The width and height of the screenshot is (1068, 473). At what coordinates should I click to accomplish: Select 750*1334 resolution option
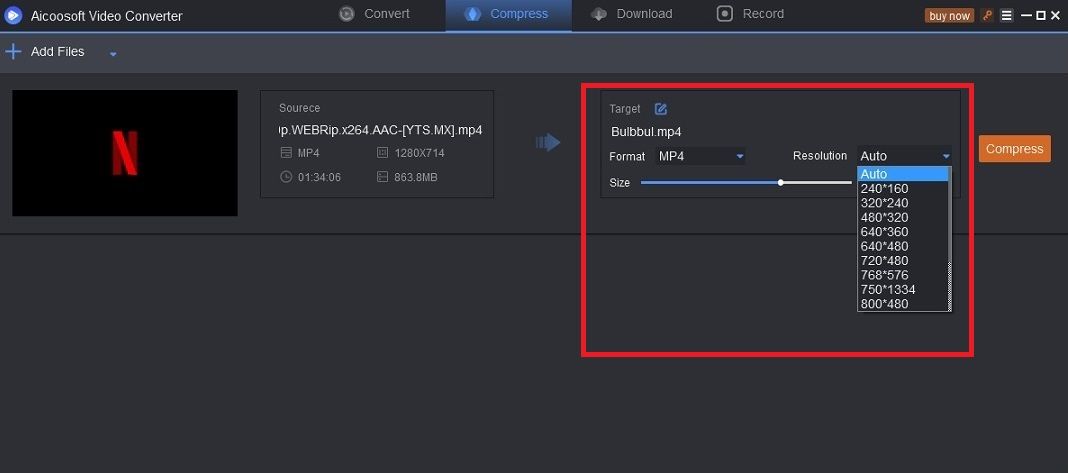tap(902, 290)
